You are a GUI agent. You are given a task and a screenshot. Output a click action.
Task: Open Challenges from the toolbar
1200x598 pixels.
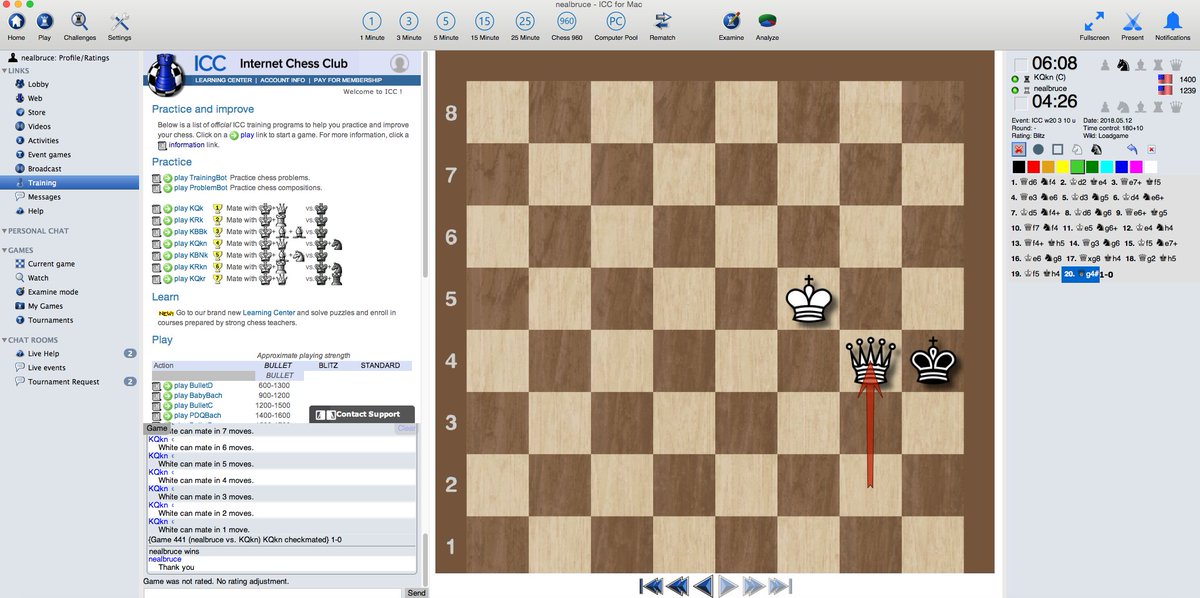point(80,24)
